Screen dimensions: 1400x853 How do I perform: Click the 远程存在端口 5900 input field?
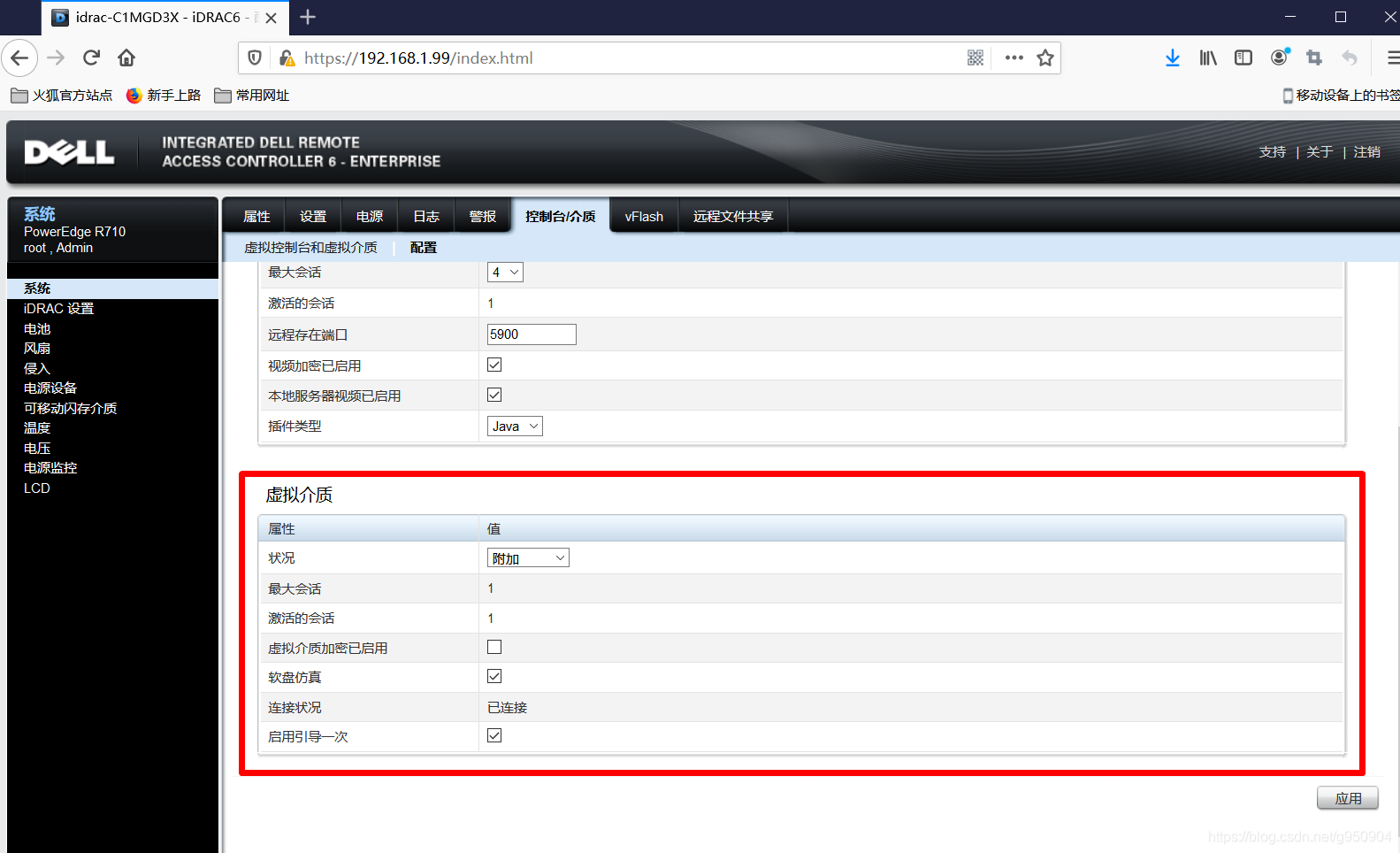532,334
